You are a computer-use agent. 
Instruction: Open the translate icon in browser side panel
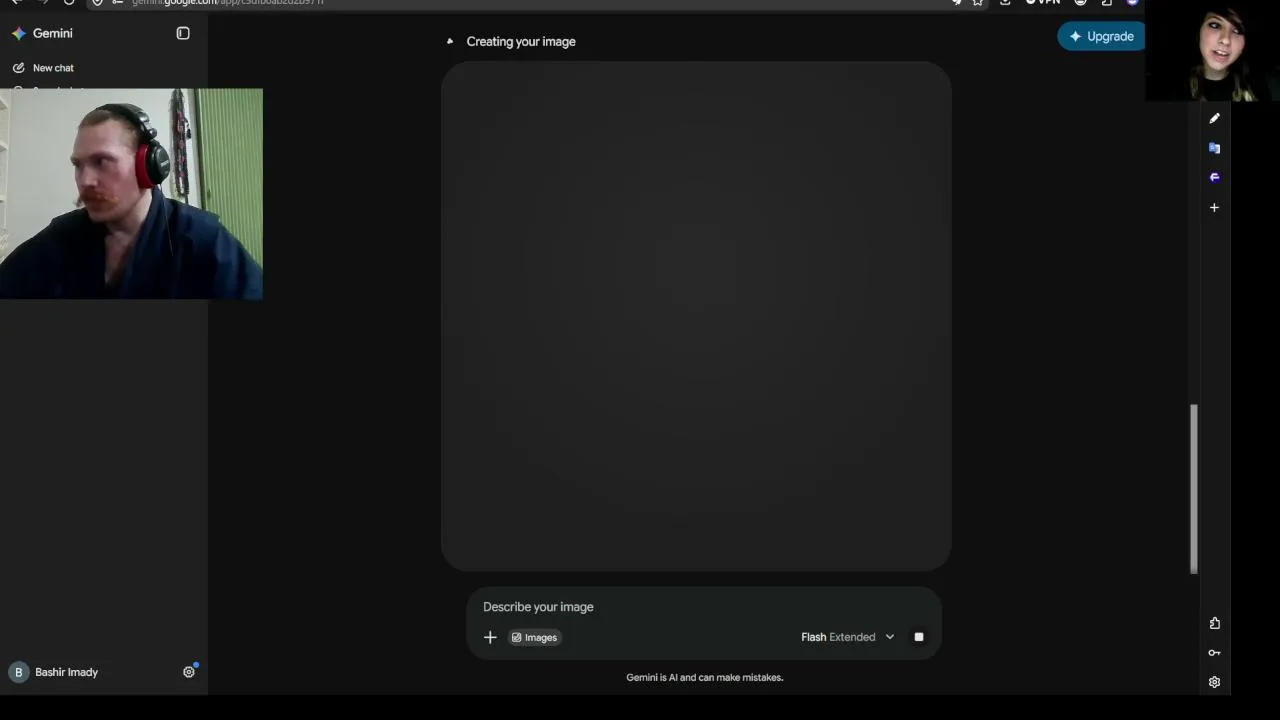(x=1214, y=148)
